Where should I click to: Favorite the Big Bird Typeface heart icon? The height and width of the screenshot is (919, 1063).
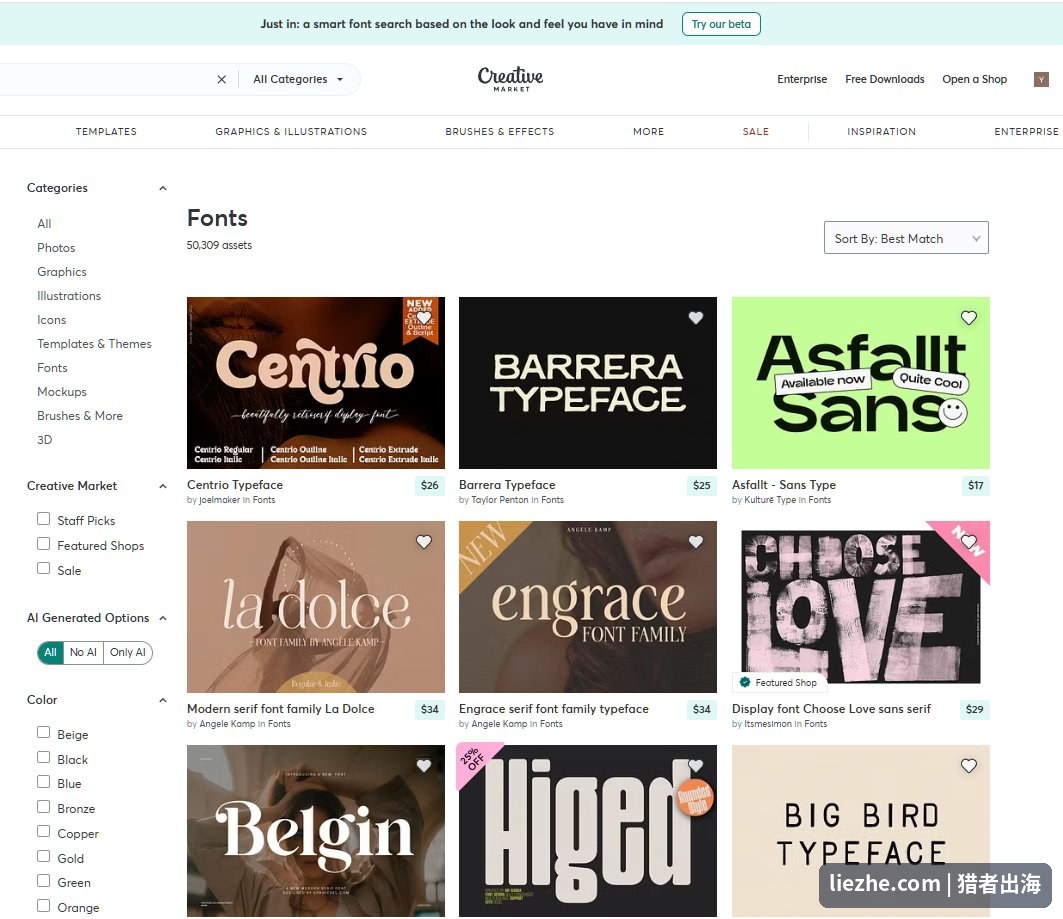[x=969, y=765]
